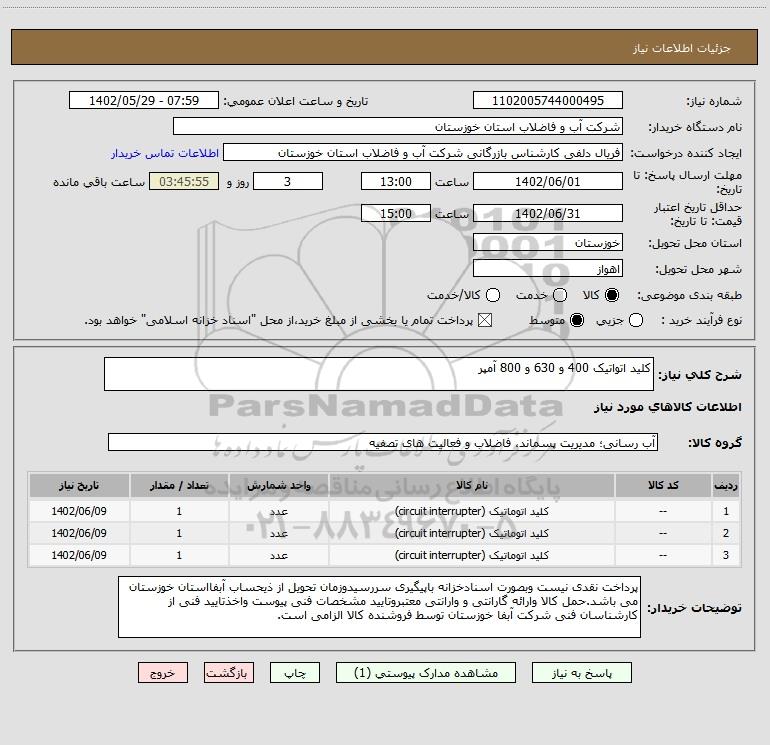Click the نام دستگاه خریدار field

coord(398,127)
